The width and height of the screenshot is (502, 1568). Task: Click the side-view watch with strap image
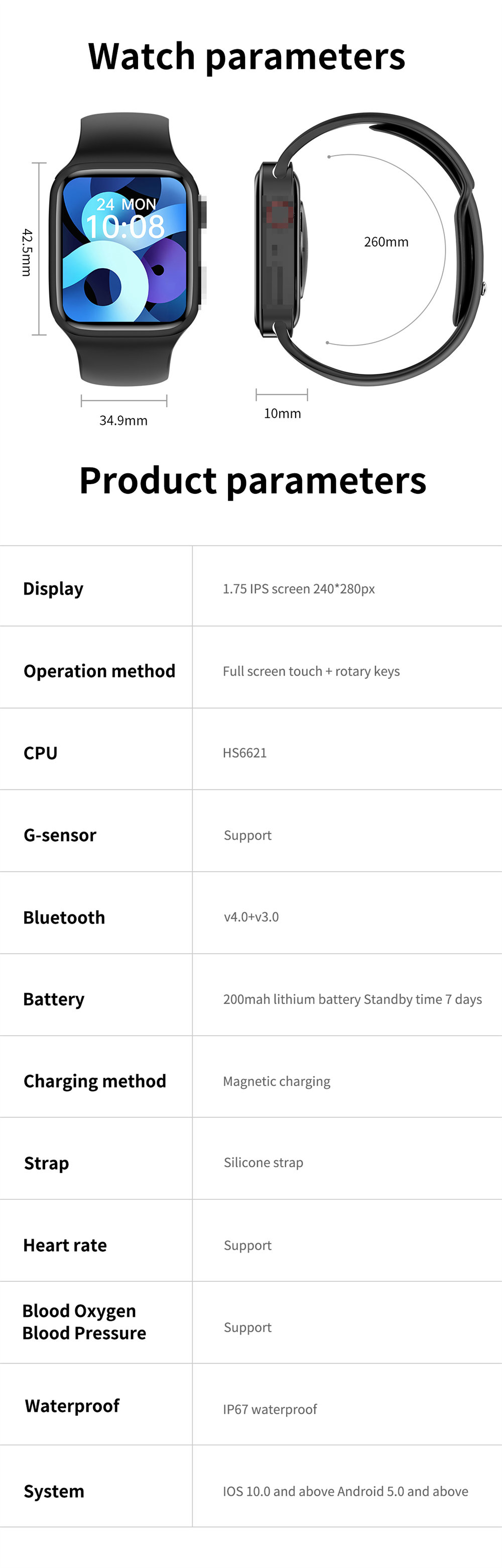click(369, 248)
